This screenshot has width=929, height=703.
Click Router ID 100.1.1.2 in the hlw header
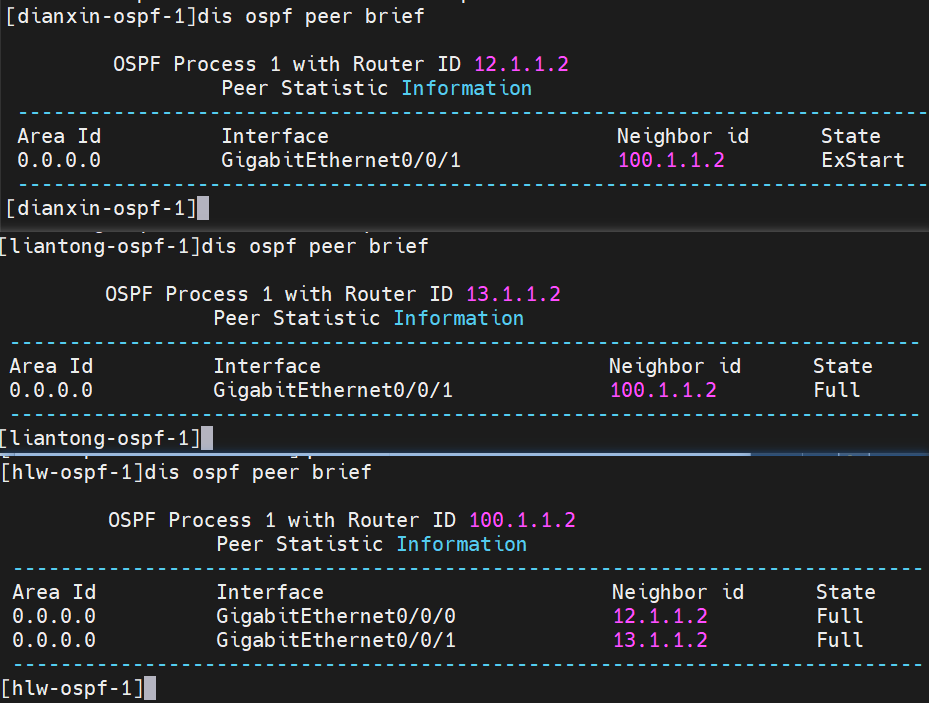(522, 520)
